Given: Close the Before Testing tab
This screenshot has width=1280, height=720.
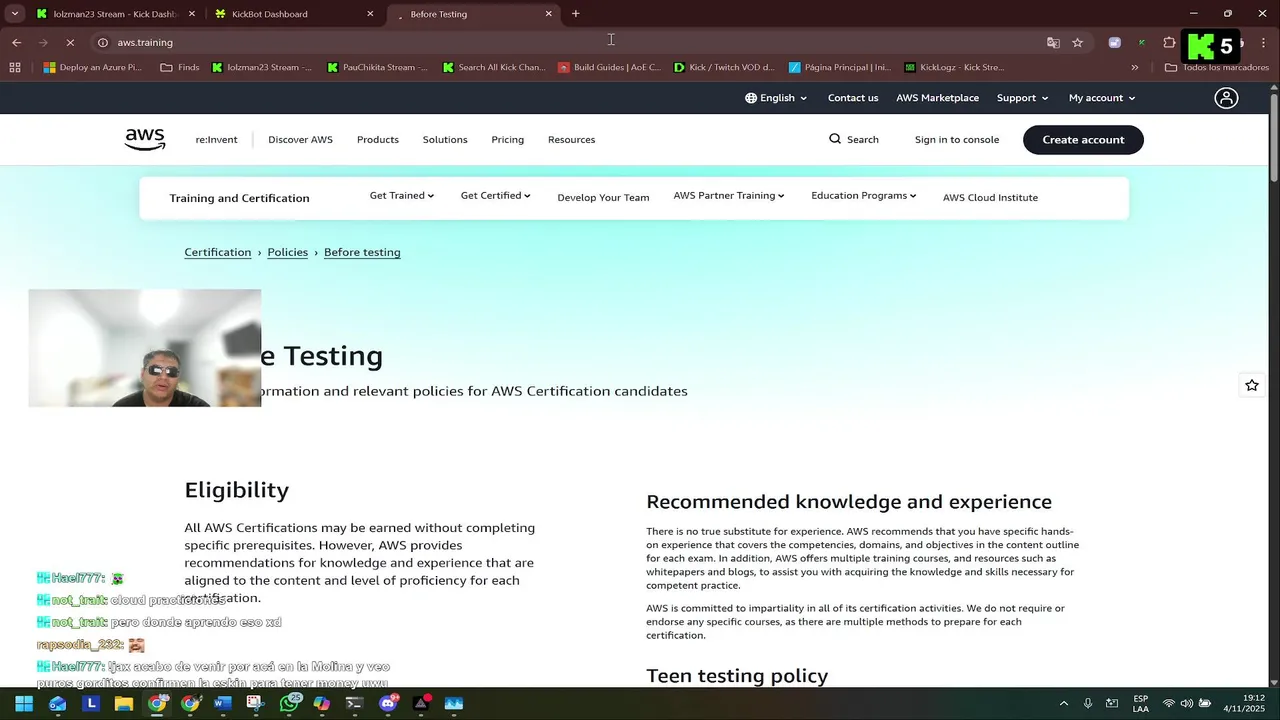Looking at the screenshot, I should click(x=548, y=14).
